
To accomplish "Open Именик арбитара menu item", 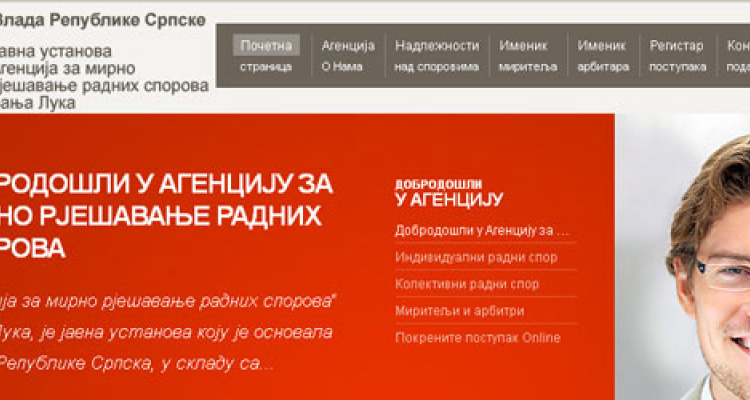I will (603, 56).
